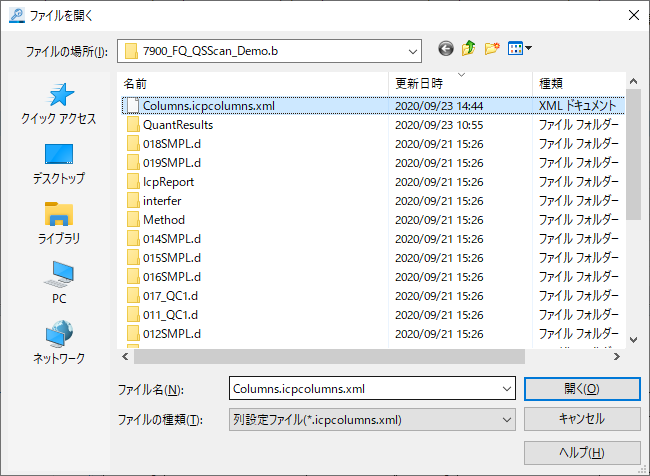650x476 pixels.
Task: Select the interfer folder icon
Action: tap(133, 201)
